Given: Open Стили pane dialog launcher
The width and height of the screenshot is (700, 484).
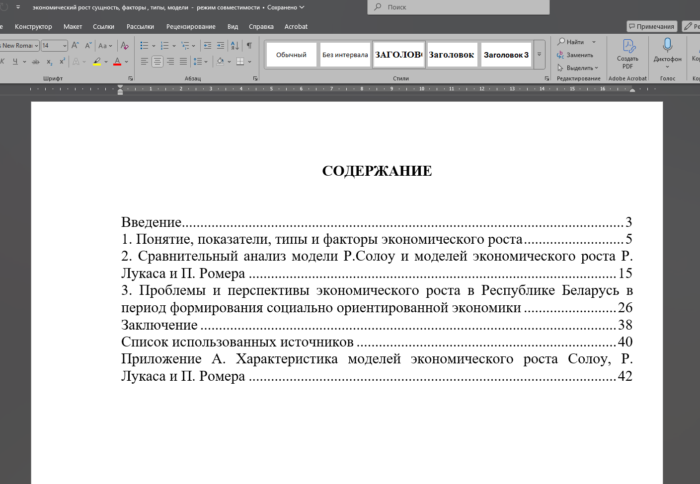Looking at the screenshot, I should pos(546,78).
